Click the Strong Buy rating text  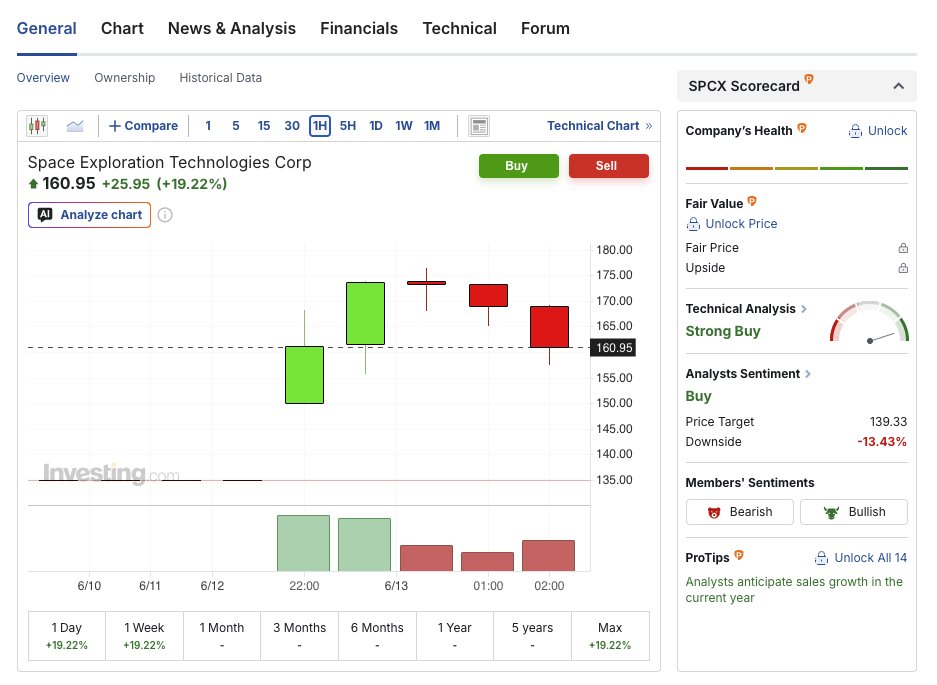tap(722, 331)
